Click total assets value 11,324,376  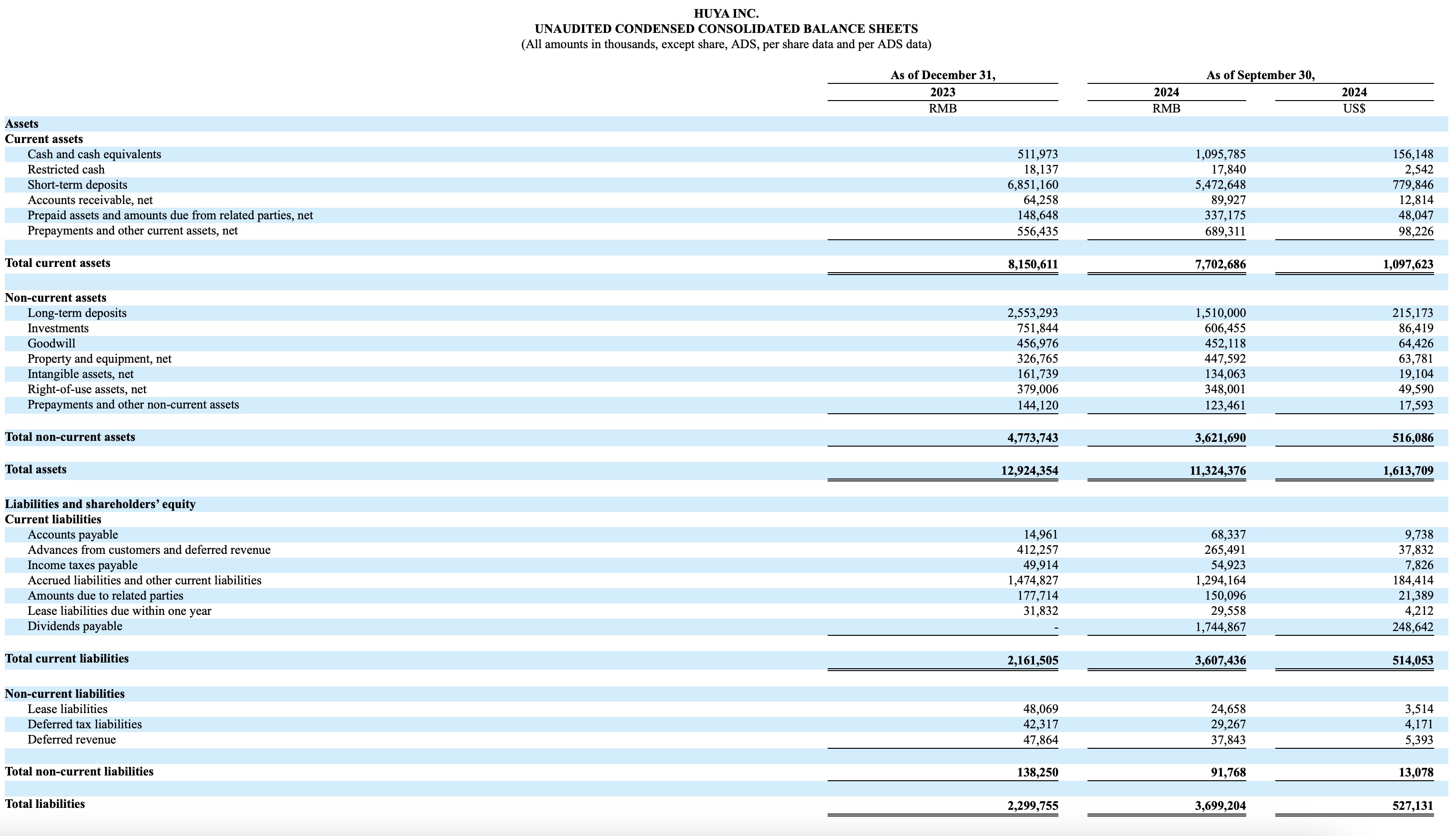coord(1218,471)
